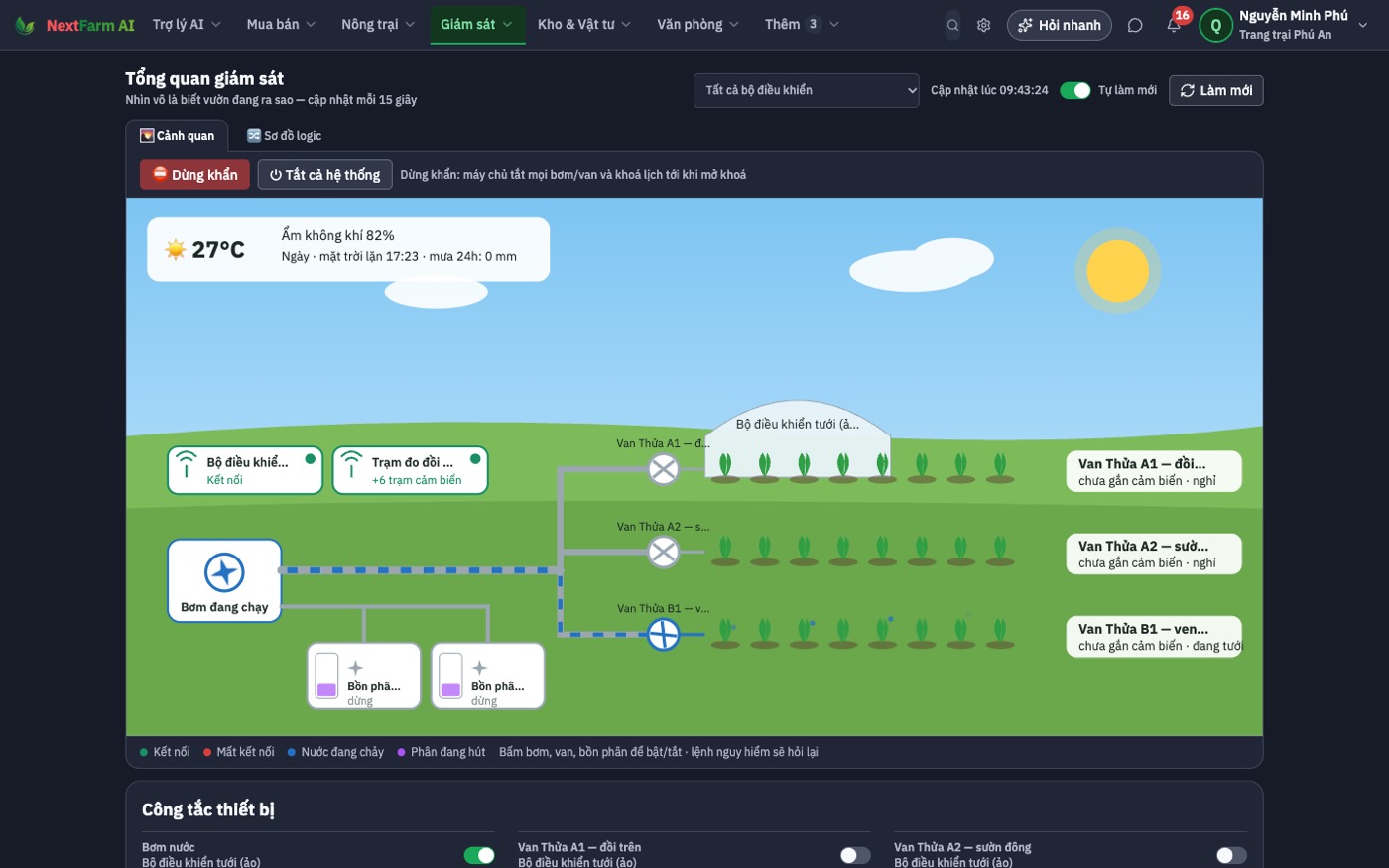1389x868 pixels.
Task: Click Tắt cả hệ thống button
Action: [x=324, y=175]
